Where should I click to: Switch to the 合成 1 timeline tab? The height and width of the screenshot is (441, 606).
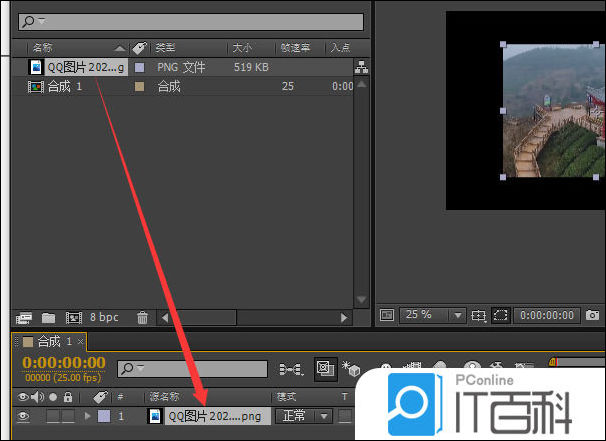(x=49, y=341)
